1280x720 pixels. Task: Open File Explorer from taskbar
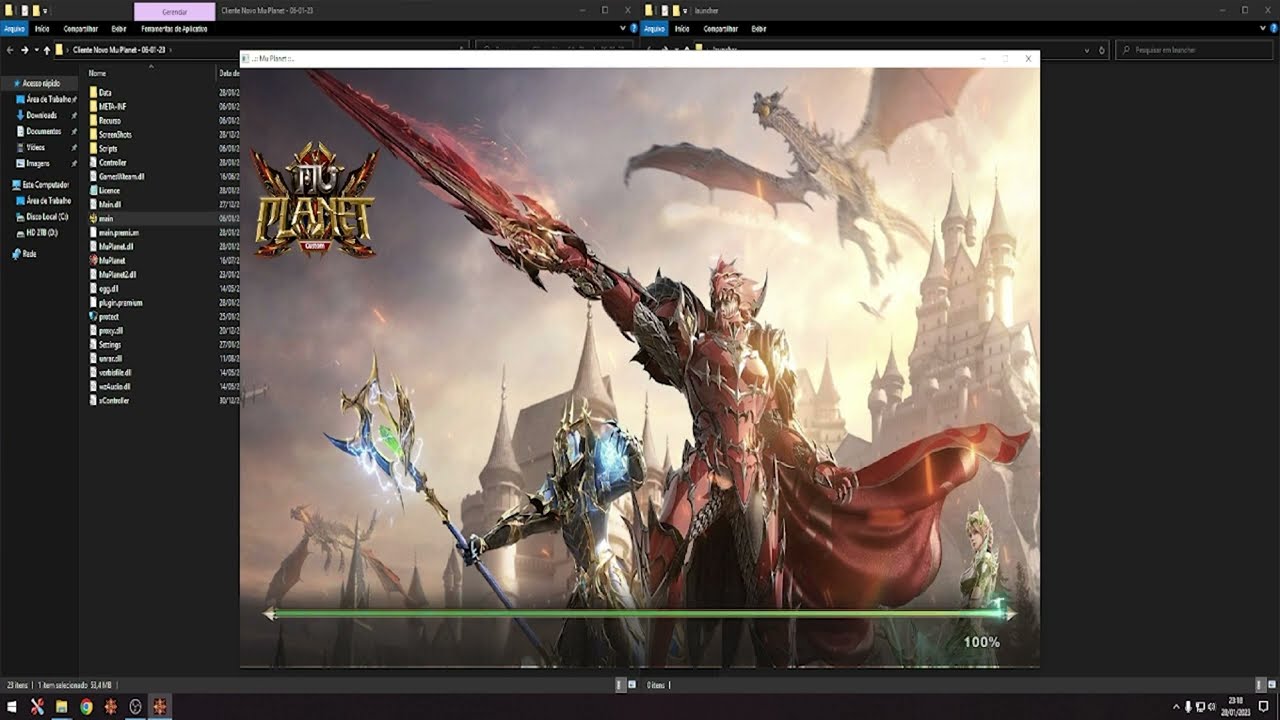coord(61,706)
